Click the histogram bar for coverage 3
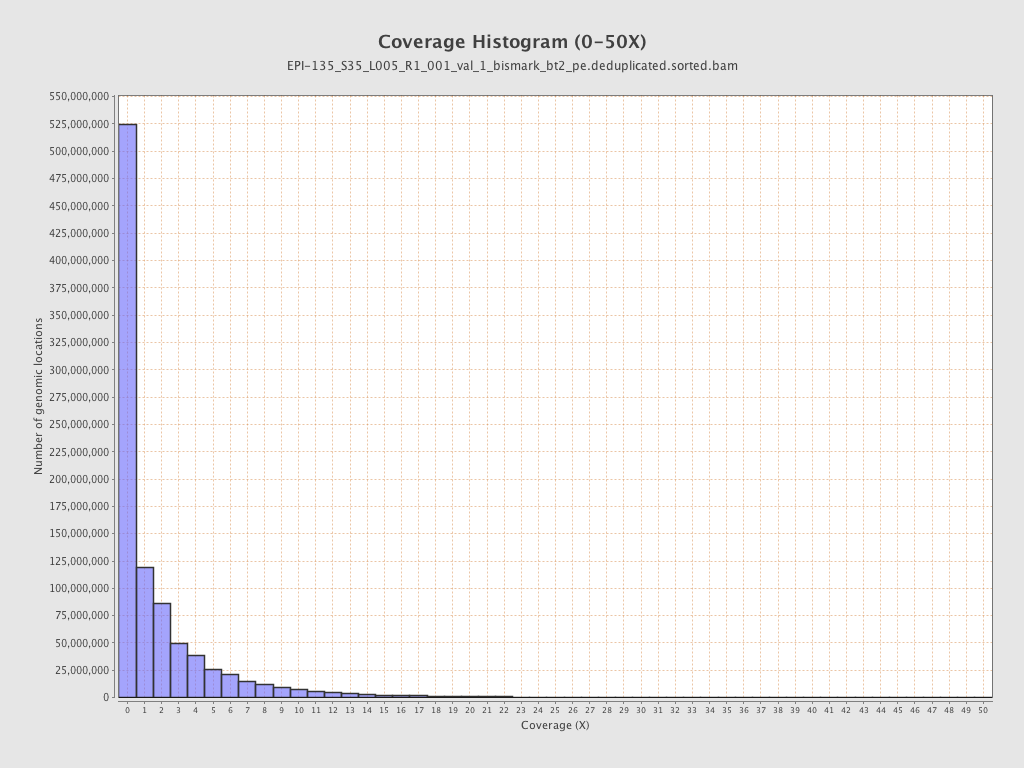Image resolution: width=1024 pixels, height=768 pixels. [x=179, y=670]
